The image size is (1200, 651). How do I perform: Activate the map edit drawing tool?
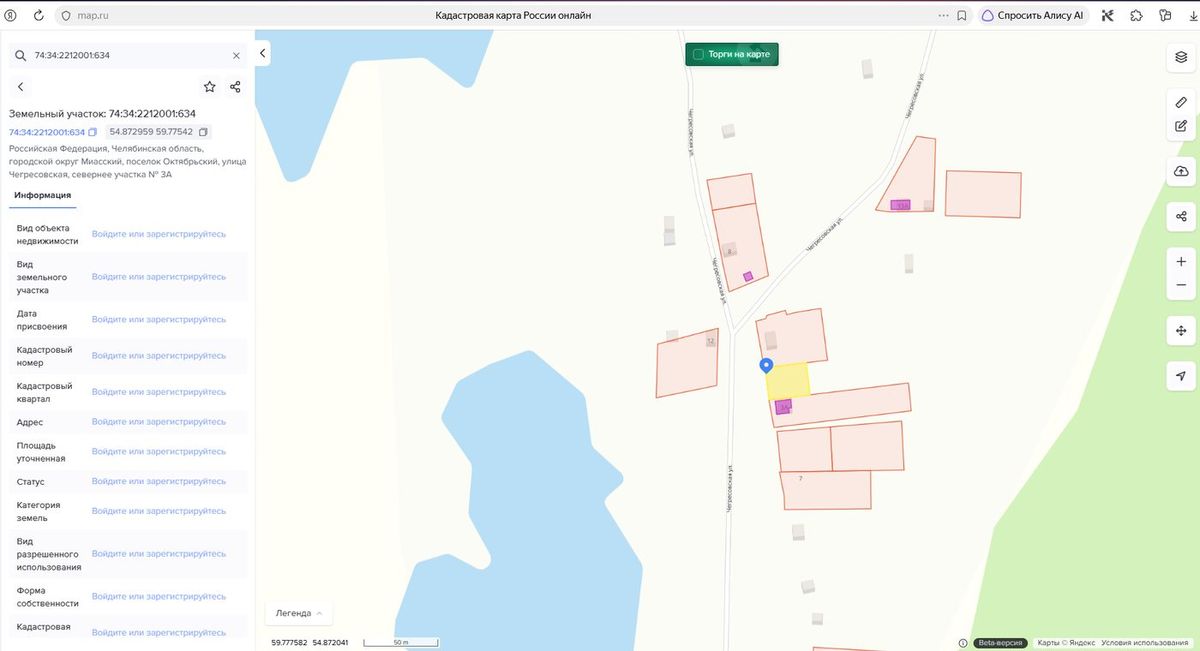point(1181,126)
